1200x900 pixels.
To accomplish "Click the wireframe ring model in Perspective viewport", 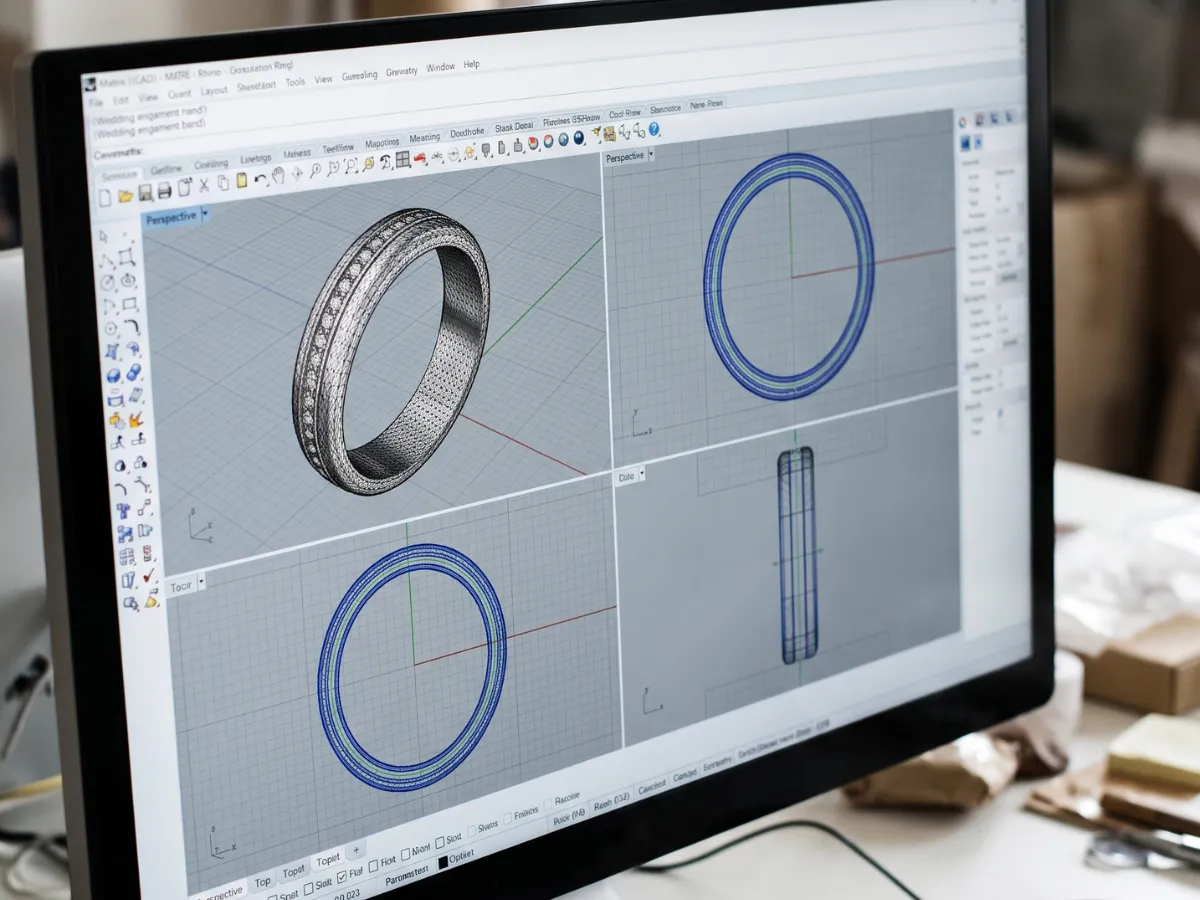I will (391, 350).
